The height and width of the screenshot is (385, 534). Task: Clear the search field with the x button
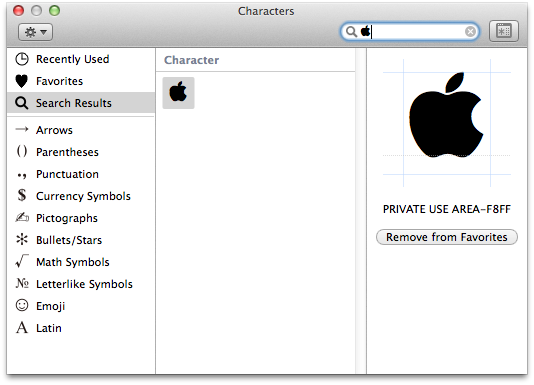pos(470,32)
